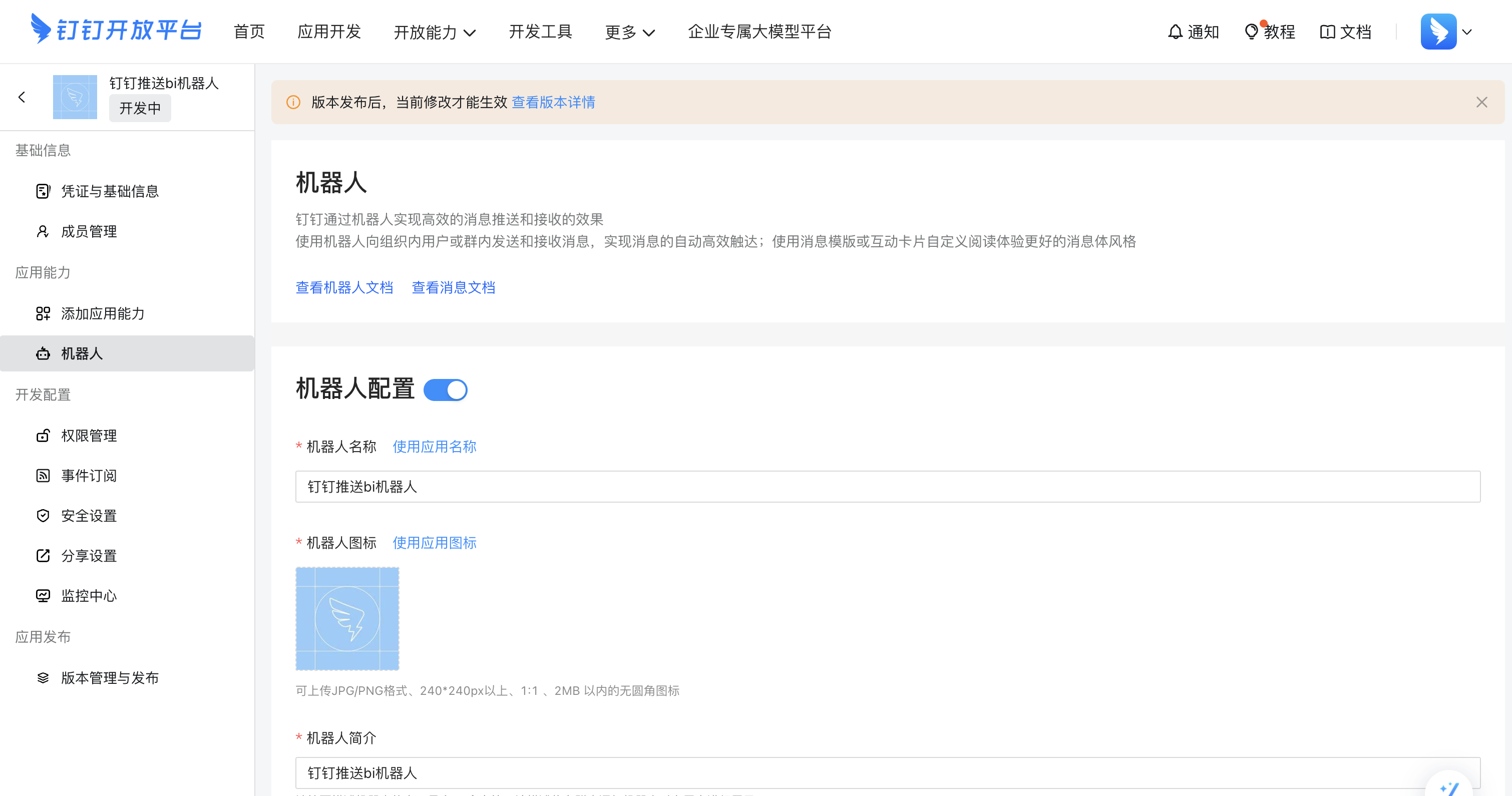Click the back arrow in the sidebar
The height and width of the screenshot is (796, 1512).
click(x=22, y=97)
